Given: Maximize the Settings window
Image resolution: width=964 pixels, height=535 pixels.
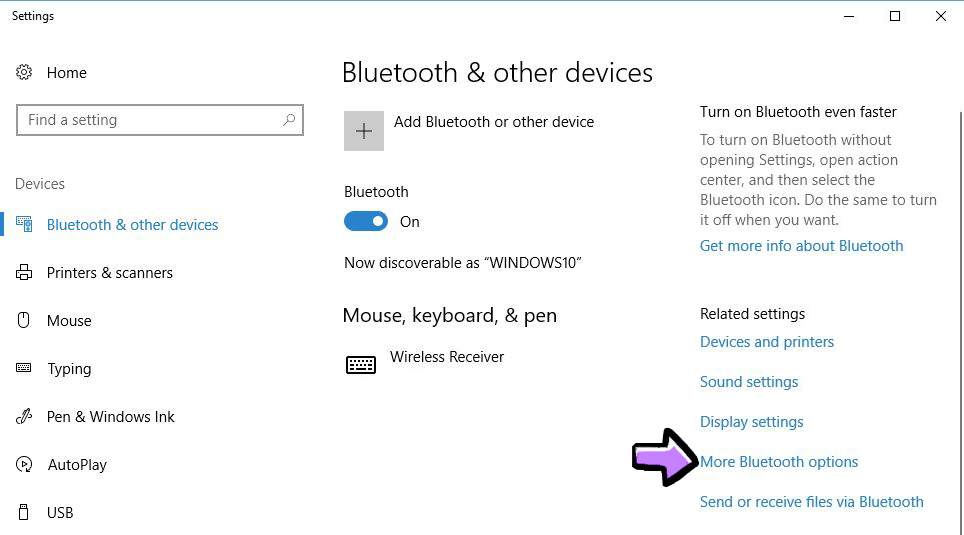Looking at the screenshot, I should [895, 16].
